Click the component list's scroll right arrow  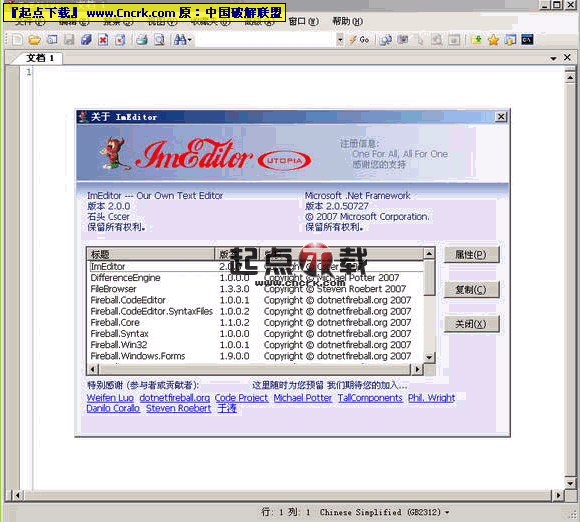point(418,369)
